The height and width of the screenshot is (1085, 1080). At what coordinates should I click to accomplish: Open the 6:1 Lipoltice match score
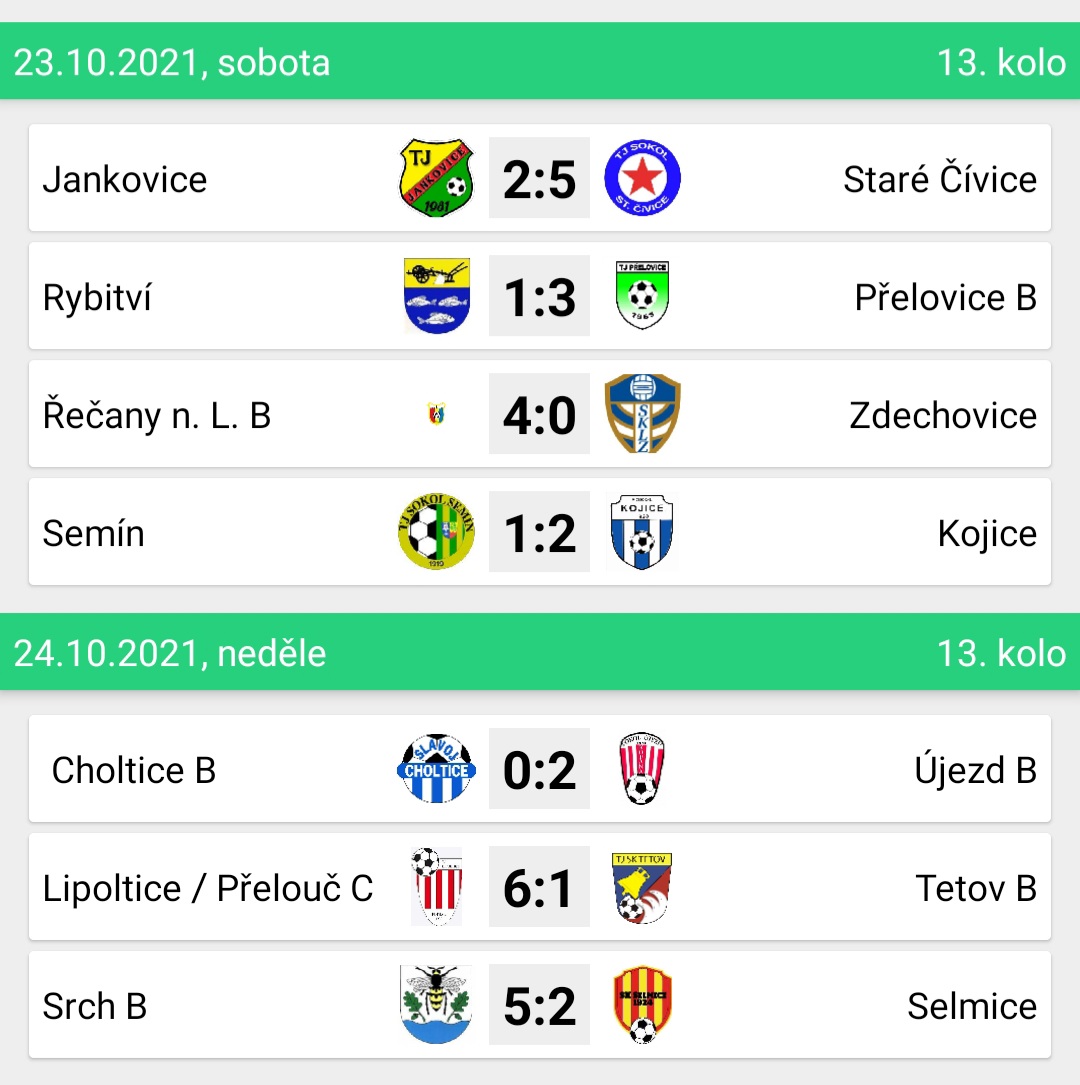[x=539, y=887]
